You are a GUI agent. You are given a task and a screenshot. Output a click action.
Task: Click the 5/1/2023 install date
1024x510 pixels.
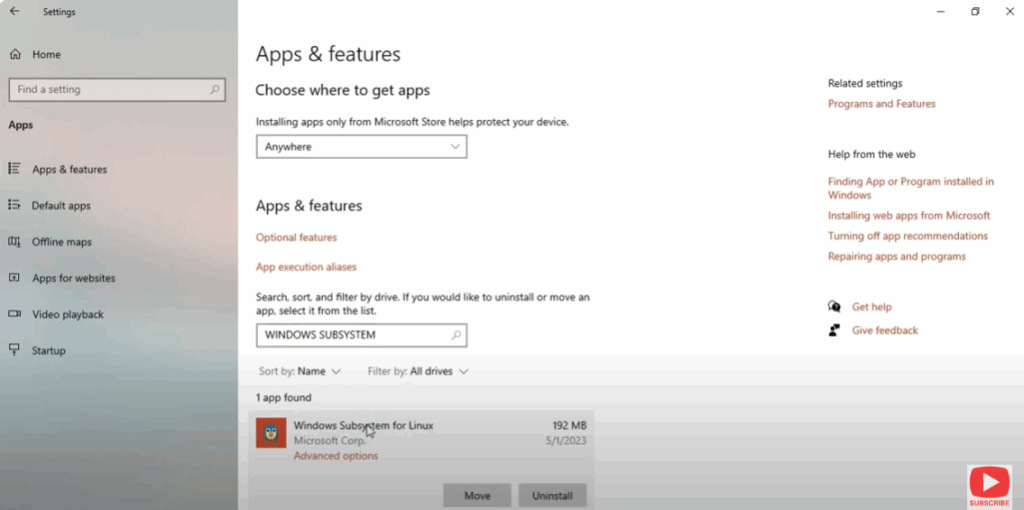point(566,440)
